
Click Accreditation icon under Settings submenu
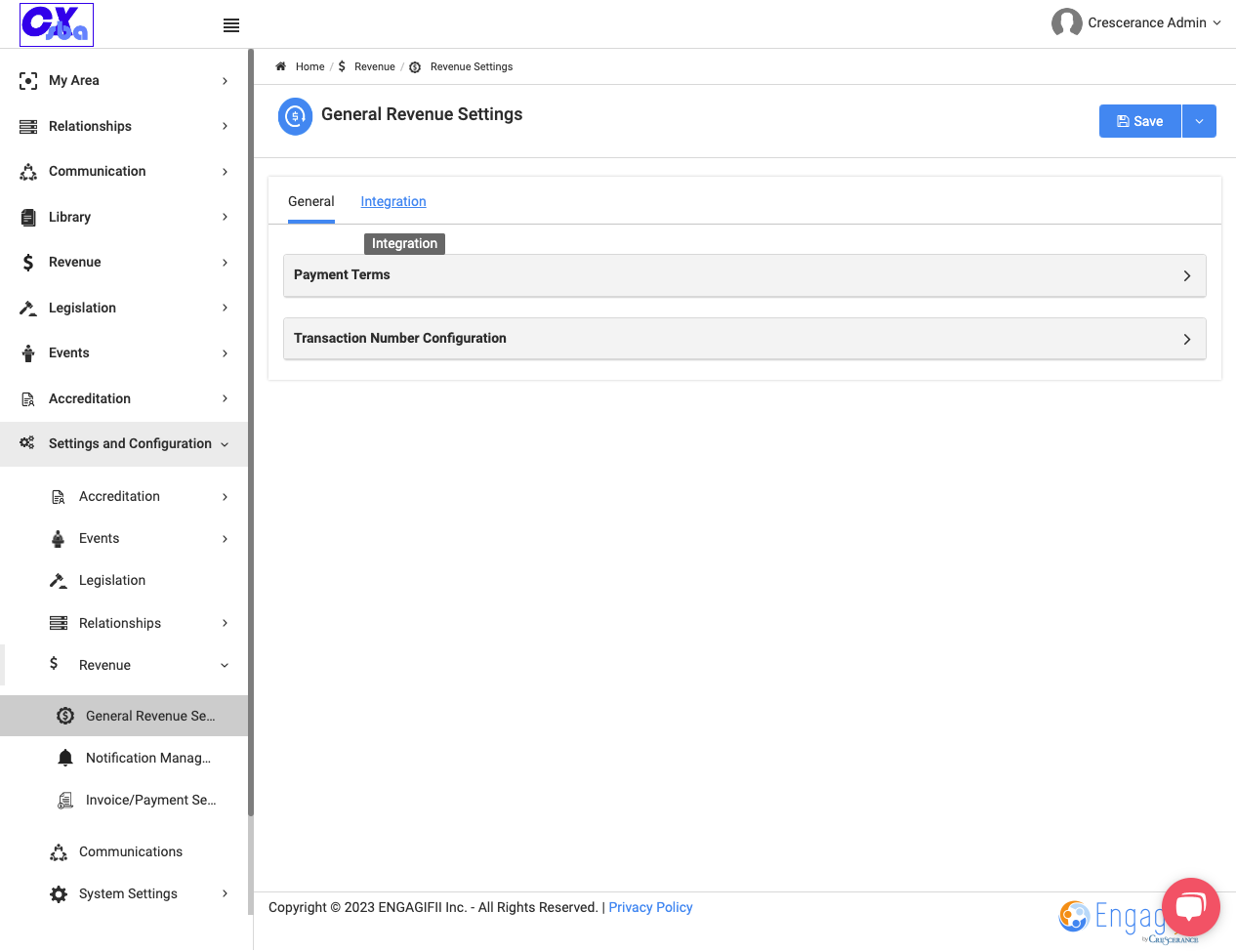tap(59, 497)
